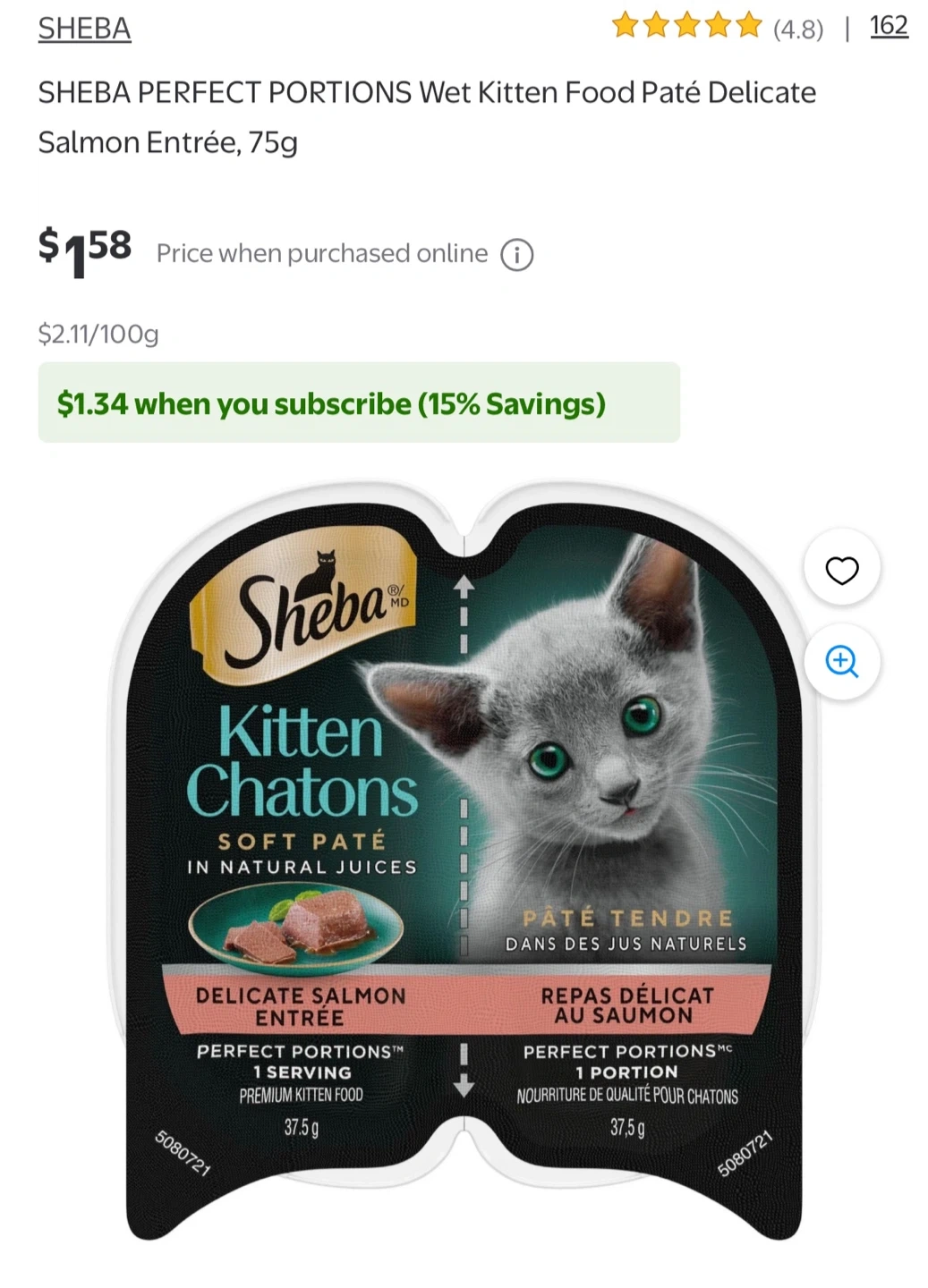This screenshot has width=928, height=1288.
Task: Tap the Delicate Salmon Entrée label
Action: (301, 1006)
